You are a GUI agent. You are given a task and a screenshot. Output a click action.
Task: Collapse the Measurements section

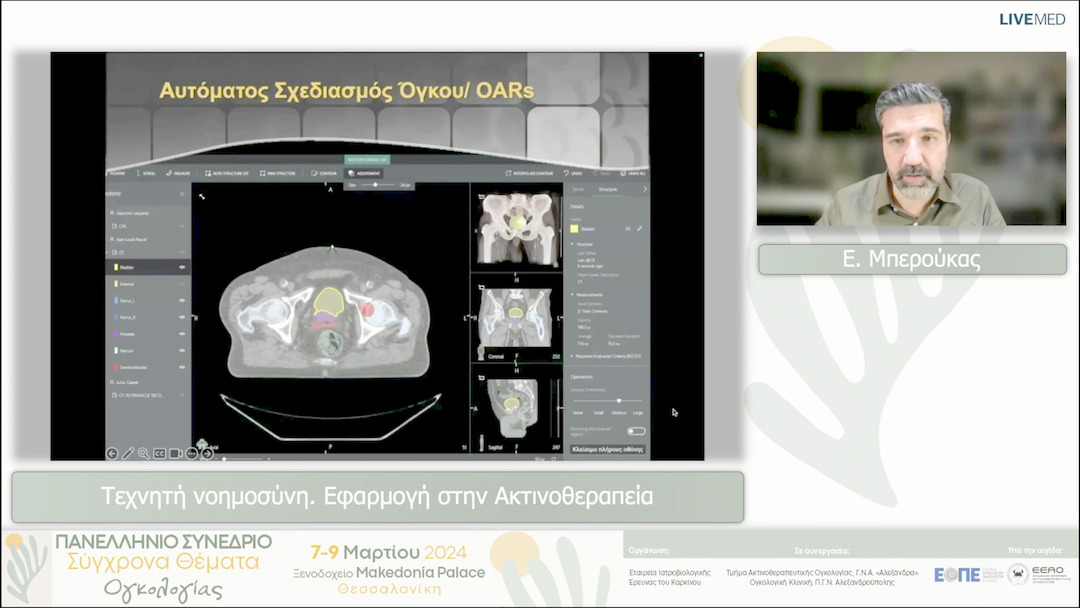[574, 292]
